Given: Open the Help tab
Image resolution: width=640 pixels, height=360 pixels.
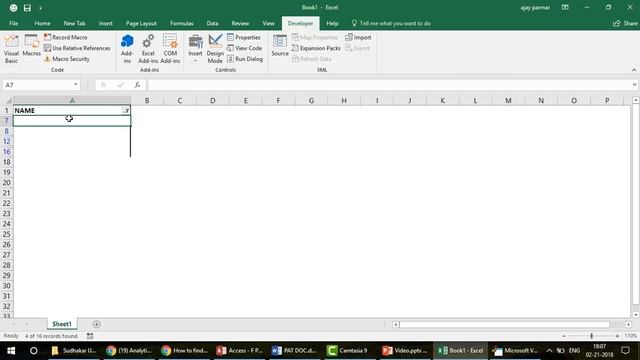Looking at the screenshot, I should 332,23.
